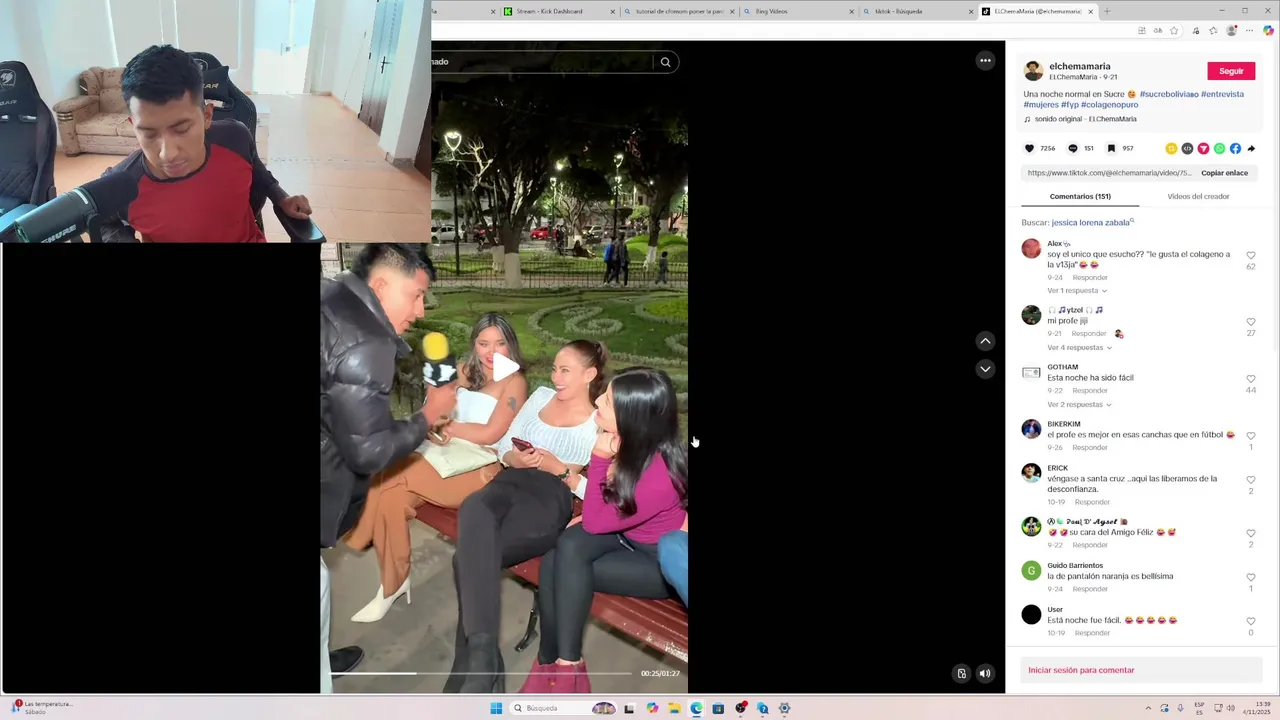Open the browser profile avatar icon

(x=1232, y=31)
